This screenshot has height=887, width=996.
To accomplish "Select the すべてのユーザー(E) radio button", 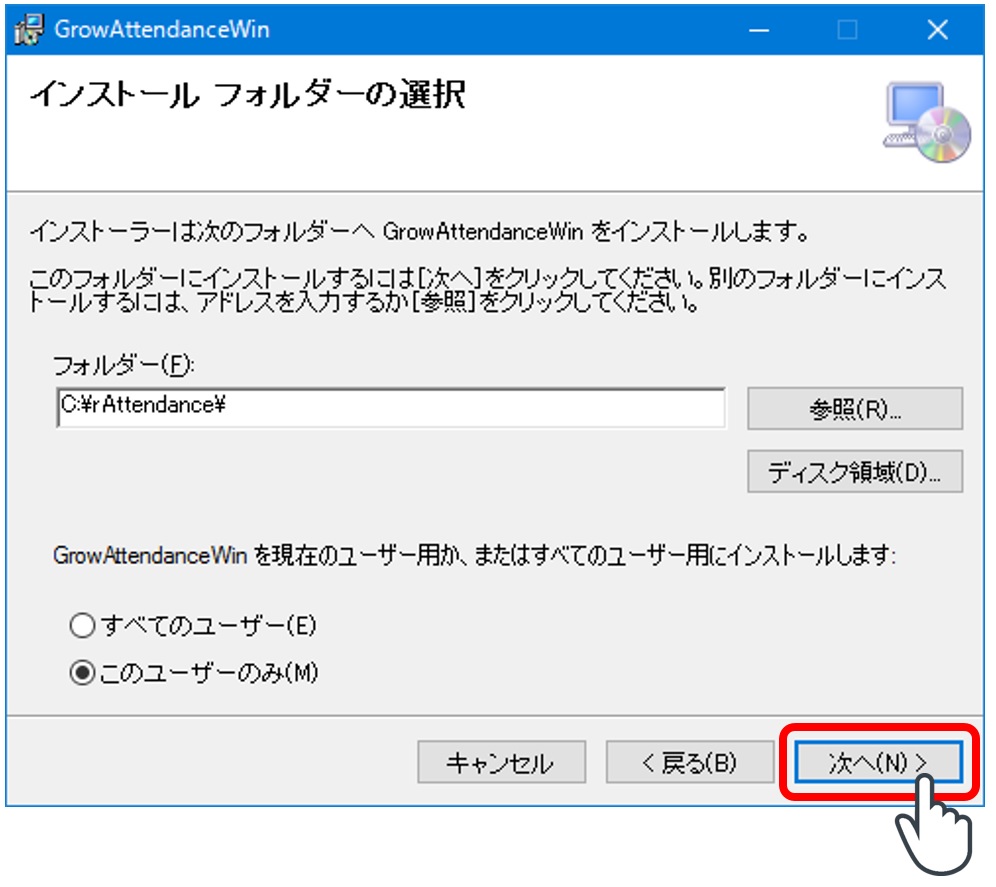I will click(81, 627).
